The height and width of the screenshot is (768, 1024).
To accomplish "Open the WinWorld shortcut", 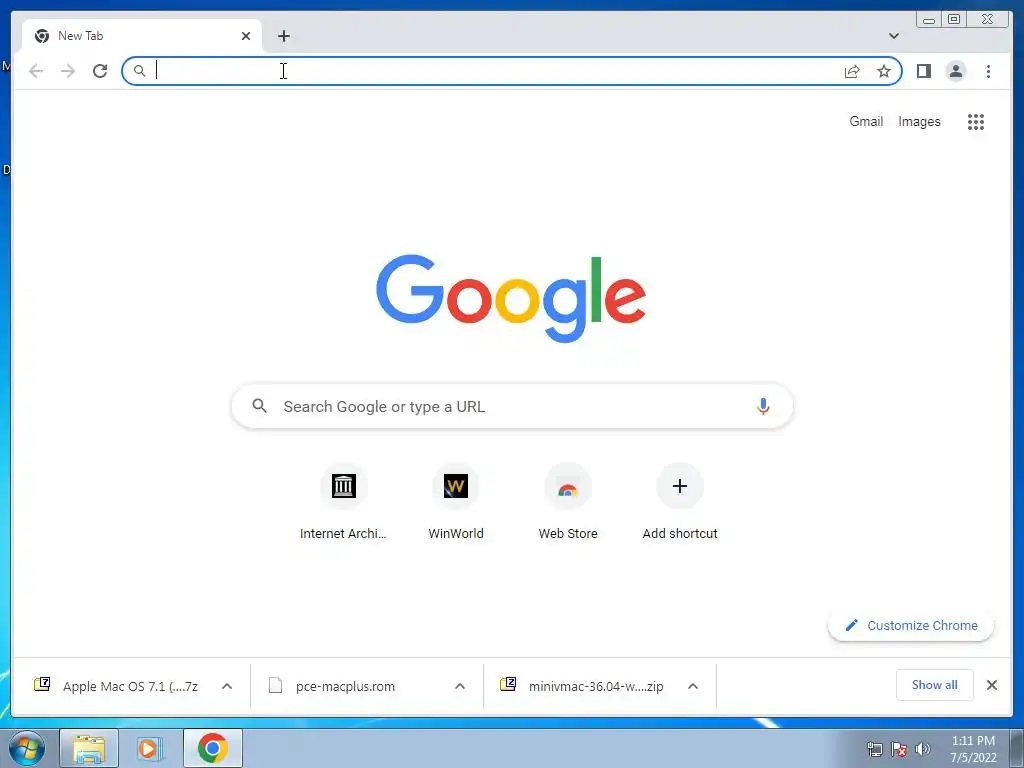I will tap(456, 502).
